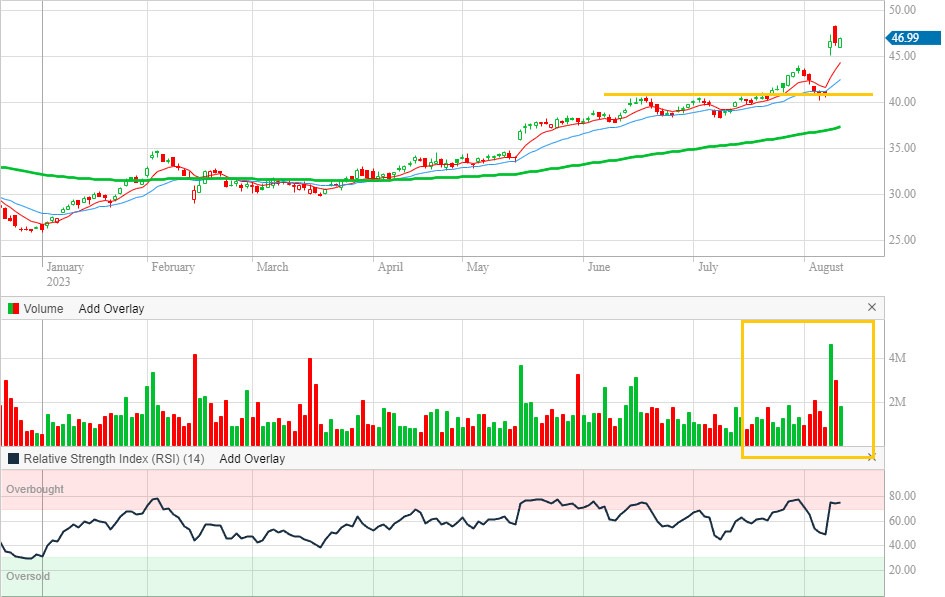The height and width of the screenshot is (597, 945).
Task: Open the Volume indicator settings label
Action: tap(43, 309)
